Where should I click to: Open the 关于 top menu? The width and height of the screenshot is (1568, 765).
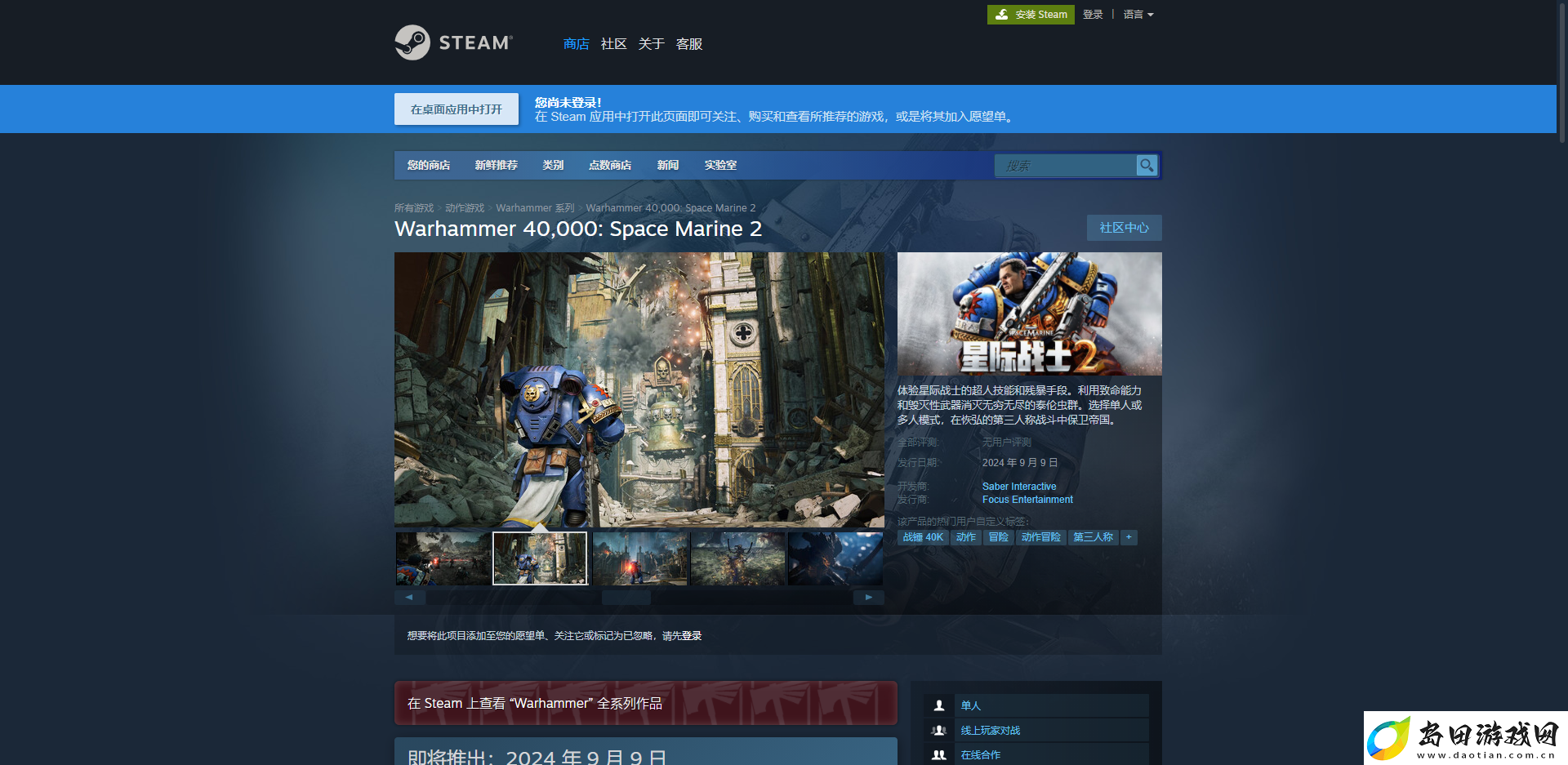[651, 44]
